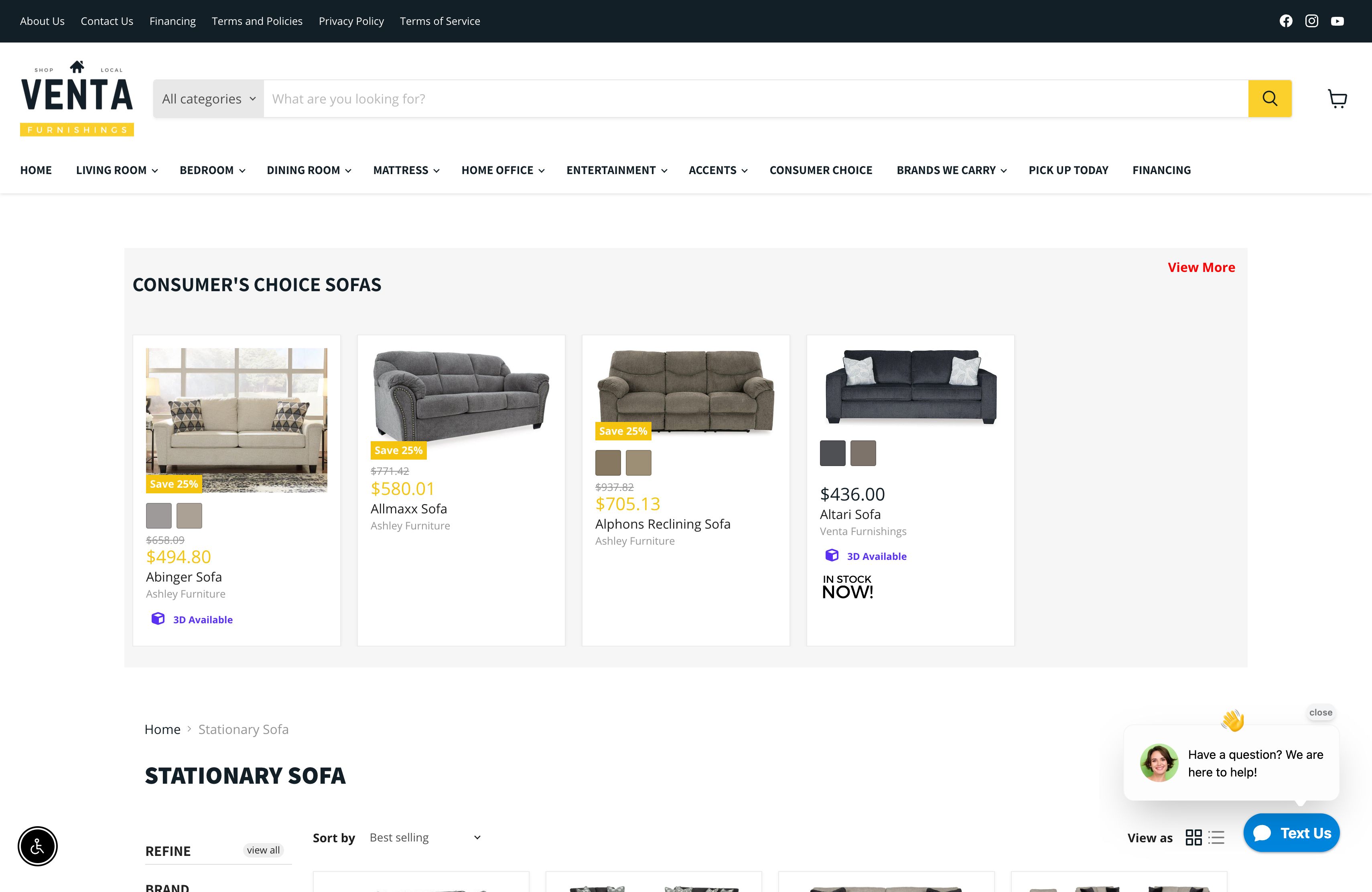This screenshot has width=1372, height=892.
Task: Open the Text Us chat bubble
Action: click(1291, 833)
